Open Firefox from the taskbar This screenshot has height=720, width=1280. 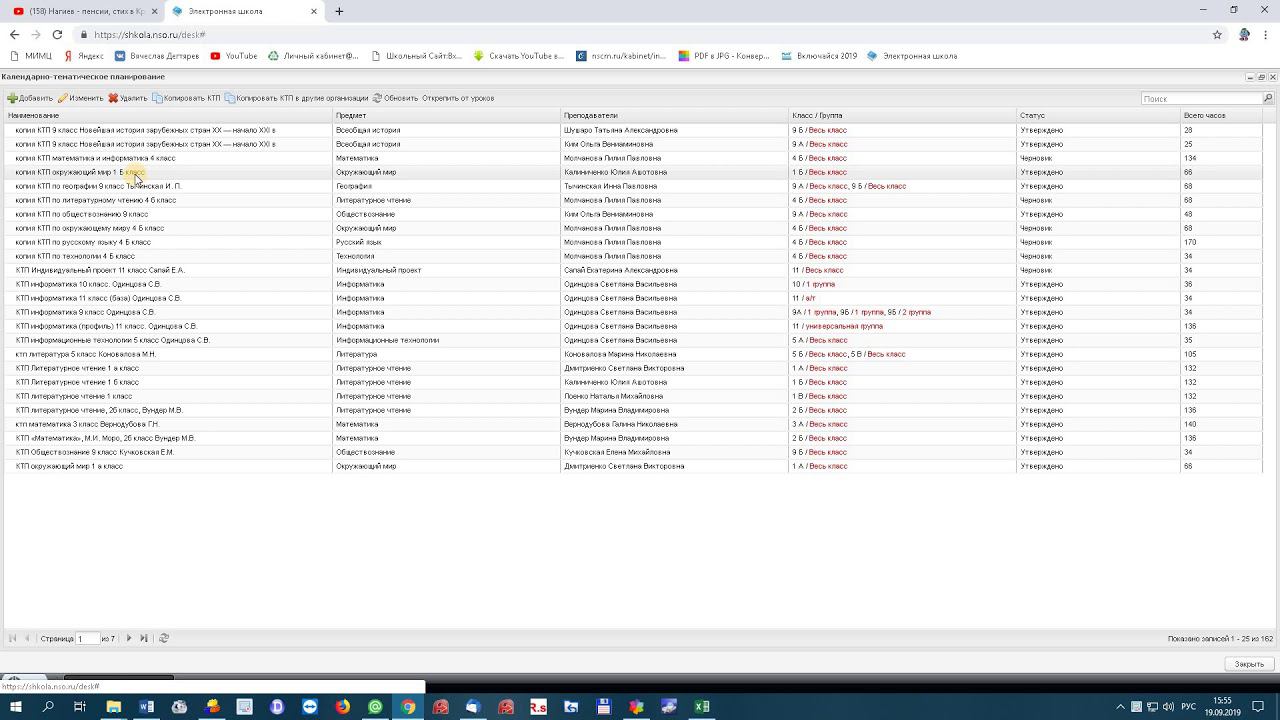[x=343, y=707]
